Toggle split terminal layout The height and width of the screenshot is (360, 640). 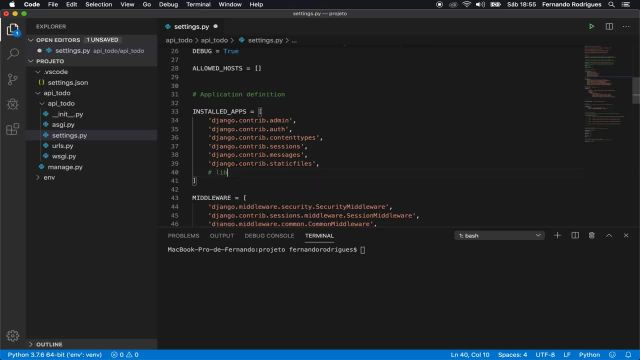click(x=575, y=236)
